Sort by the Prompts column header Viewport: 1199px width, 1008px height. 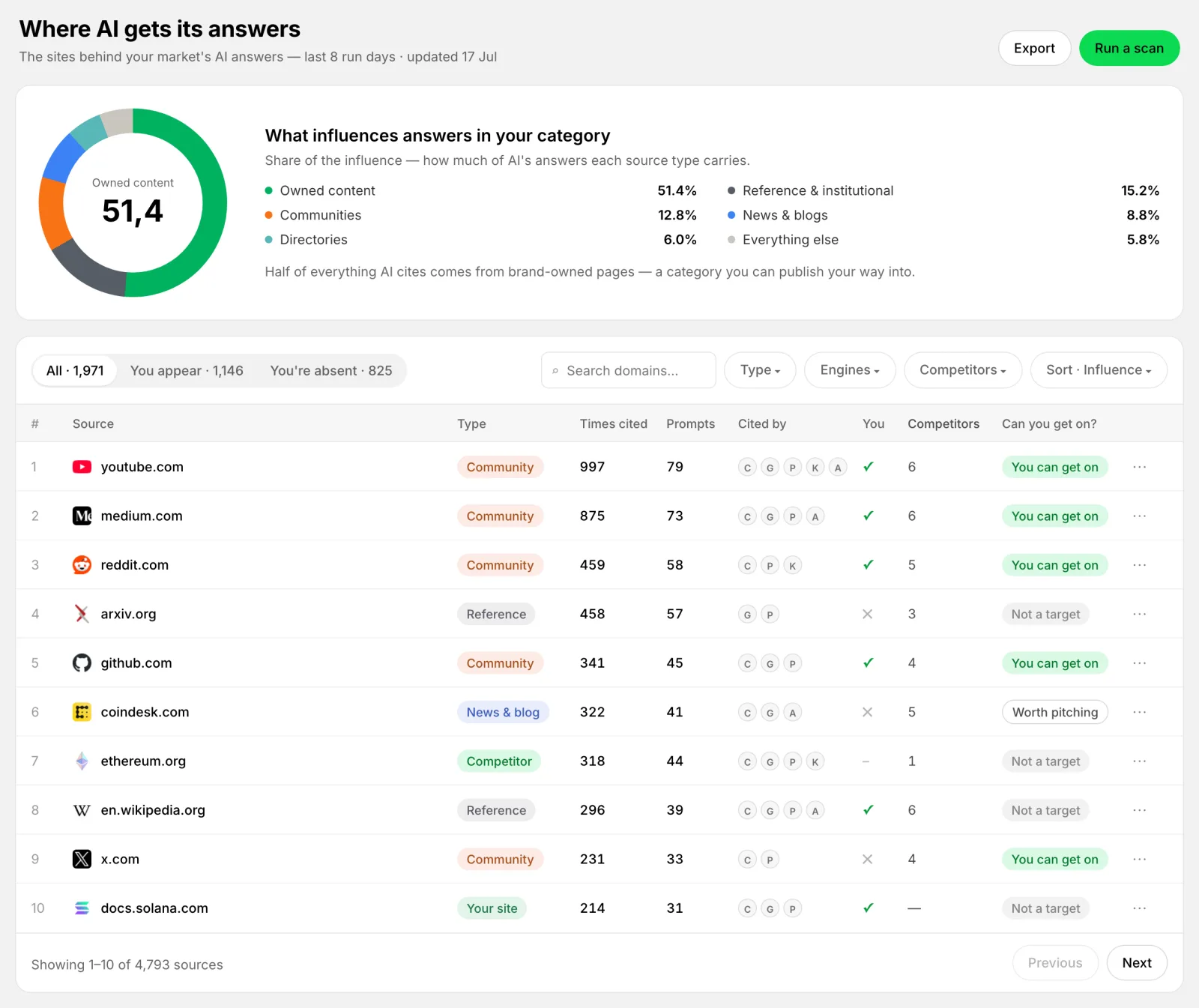click(x=690, y=424)
